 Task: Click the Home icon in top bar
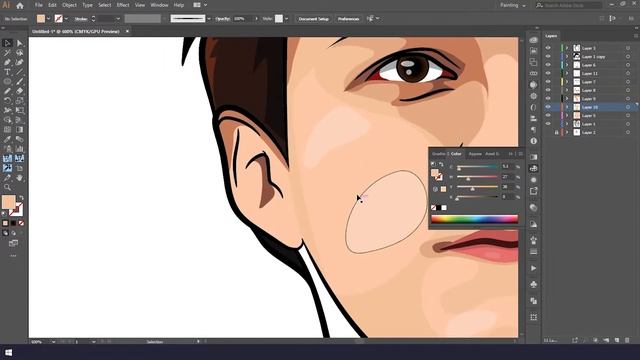click(x=20, y=5)
